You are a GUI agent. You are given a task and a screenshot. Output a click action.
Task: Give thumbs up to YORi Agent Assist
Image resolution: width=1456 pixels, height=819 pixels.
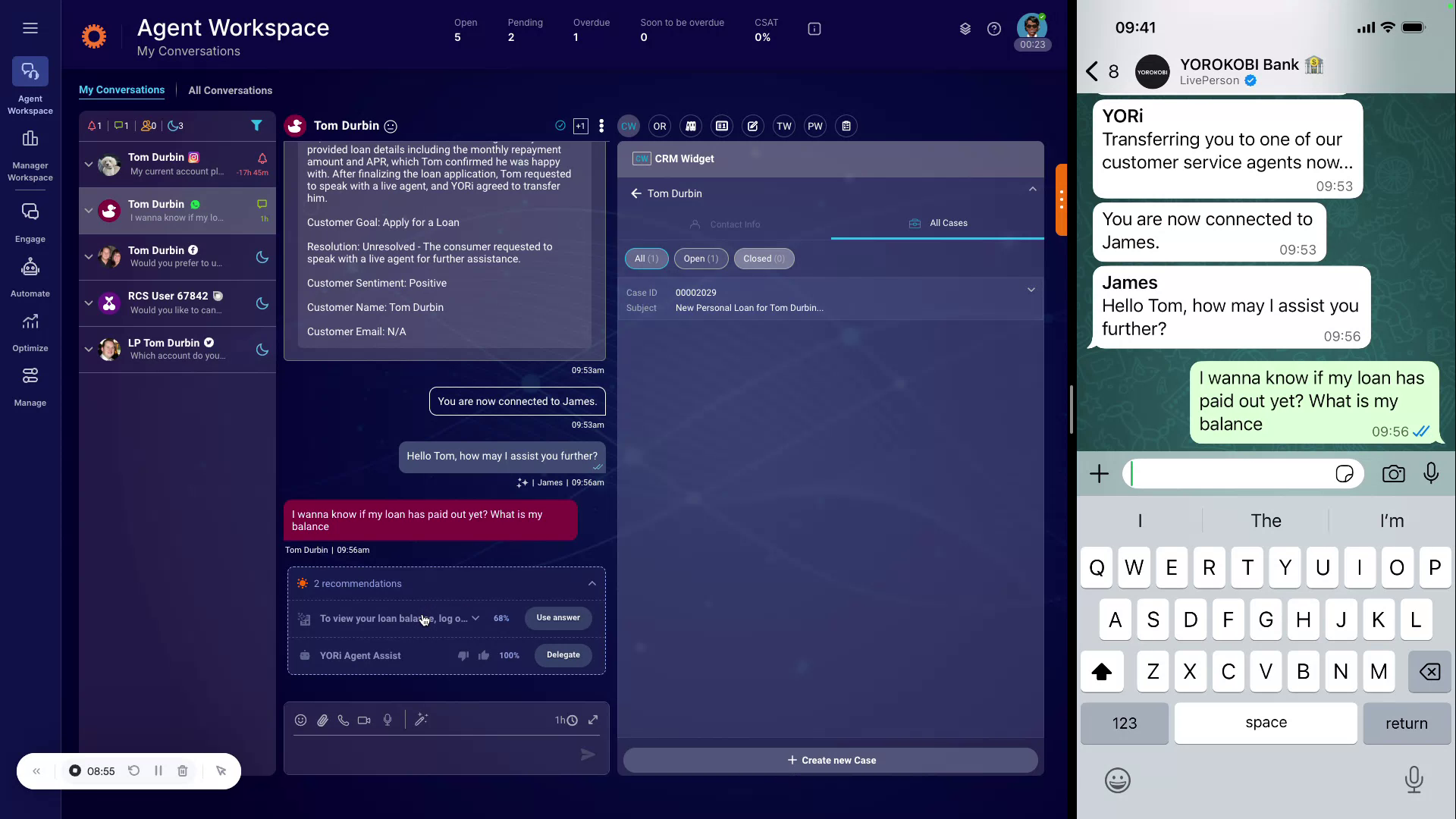coord(484,655)
